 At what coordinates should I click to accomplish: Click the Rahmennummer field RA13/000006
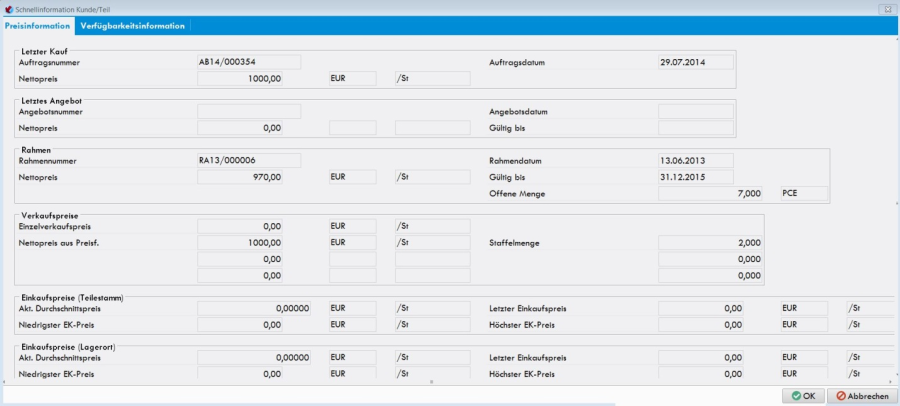pyautogui.click(x=248, y=159)
